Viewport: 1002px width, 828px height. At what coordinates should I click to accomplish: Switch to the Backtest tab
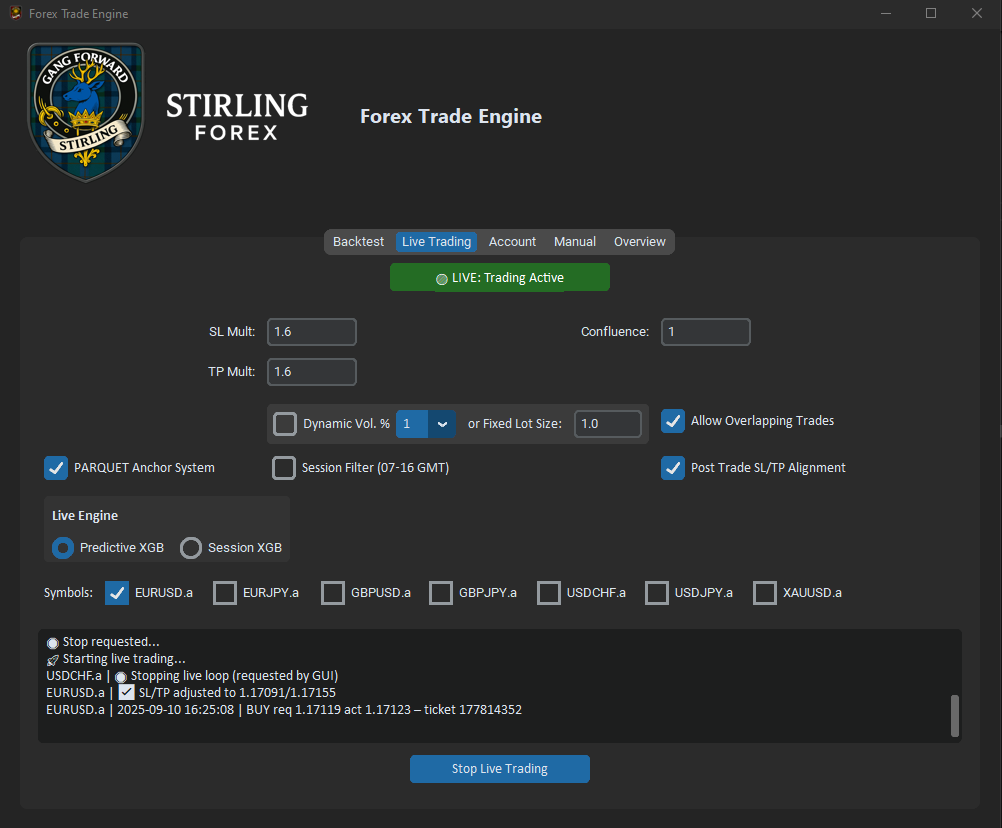click(x=358, y=242)
